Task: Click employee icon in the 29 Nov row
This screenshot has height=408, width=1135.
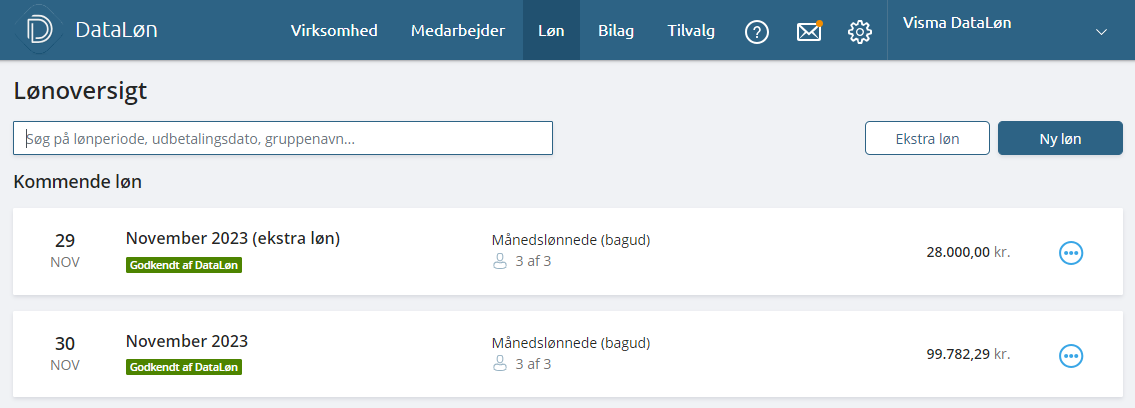Action: tap(499, 261)
